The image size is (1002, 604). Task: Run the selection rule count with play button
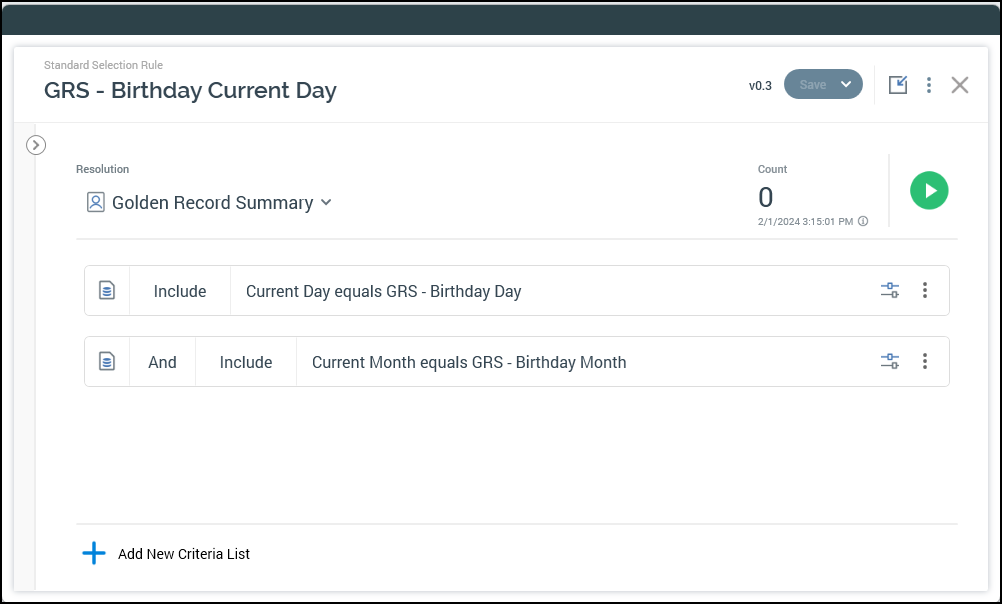[929, 190]
